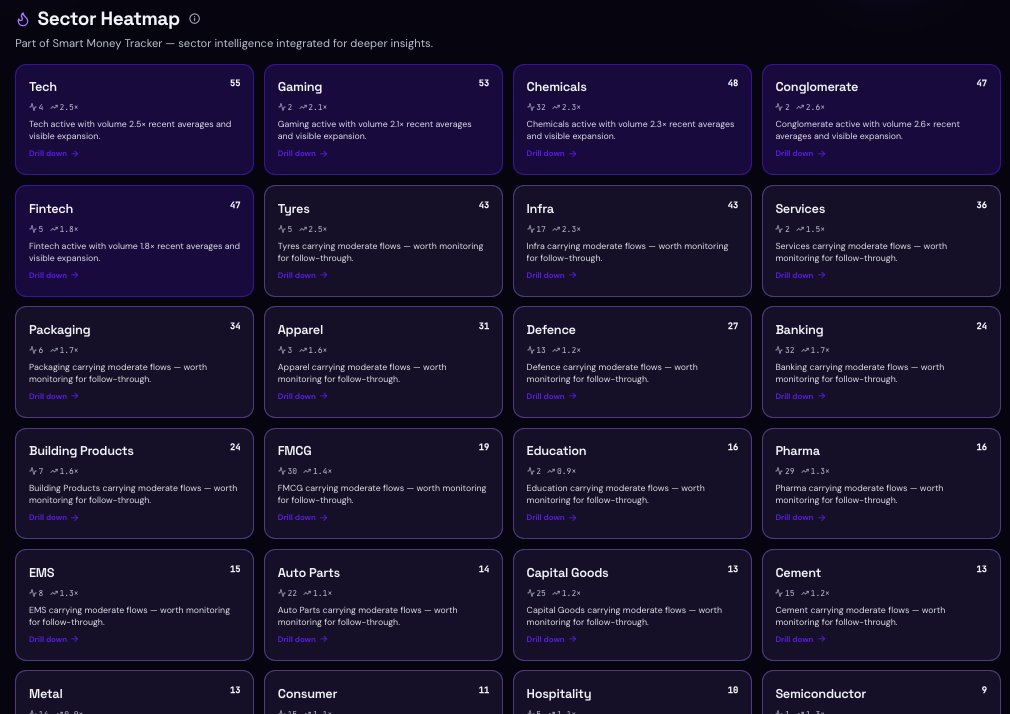The image size is (1010, 714).
Task: Click the trend icon on Services card
Action: pyautogui.click(x=800, y=229)
